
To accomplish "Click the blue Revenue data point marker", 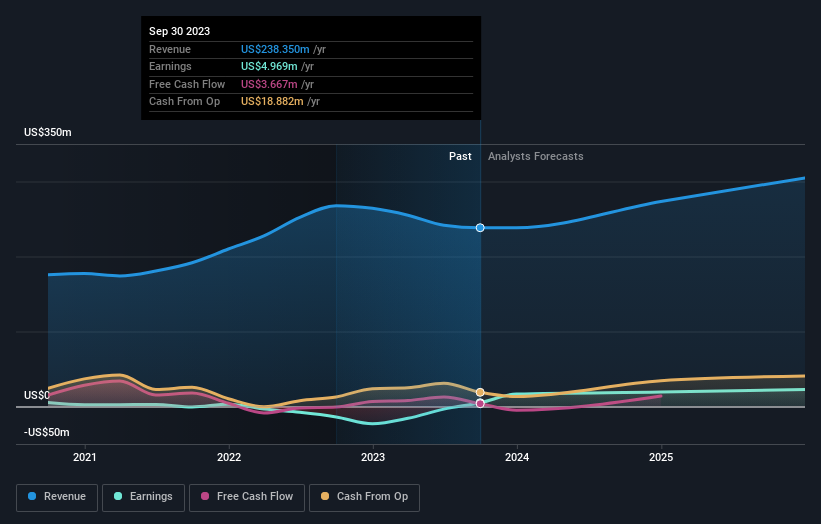I will (480, 228).
